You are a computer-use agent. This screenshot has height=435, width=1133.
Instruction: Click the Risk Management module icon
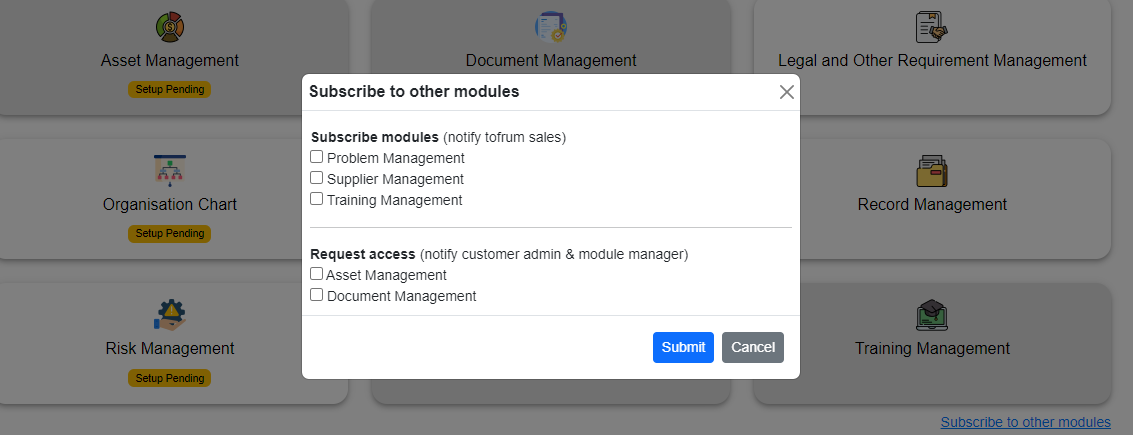[x=170, y=315]
